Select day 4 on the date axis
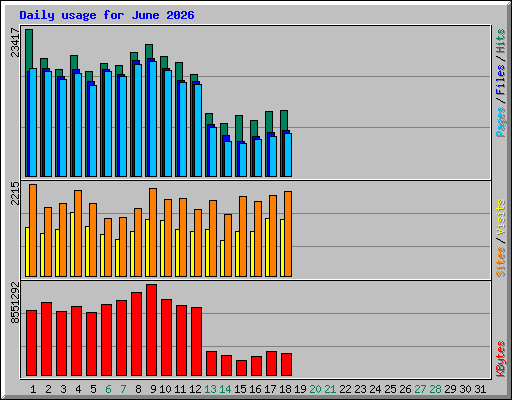This screenshot has width=512, height=400. point(78,389)
